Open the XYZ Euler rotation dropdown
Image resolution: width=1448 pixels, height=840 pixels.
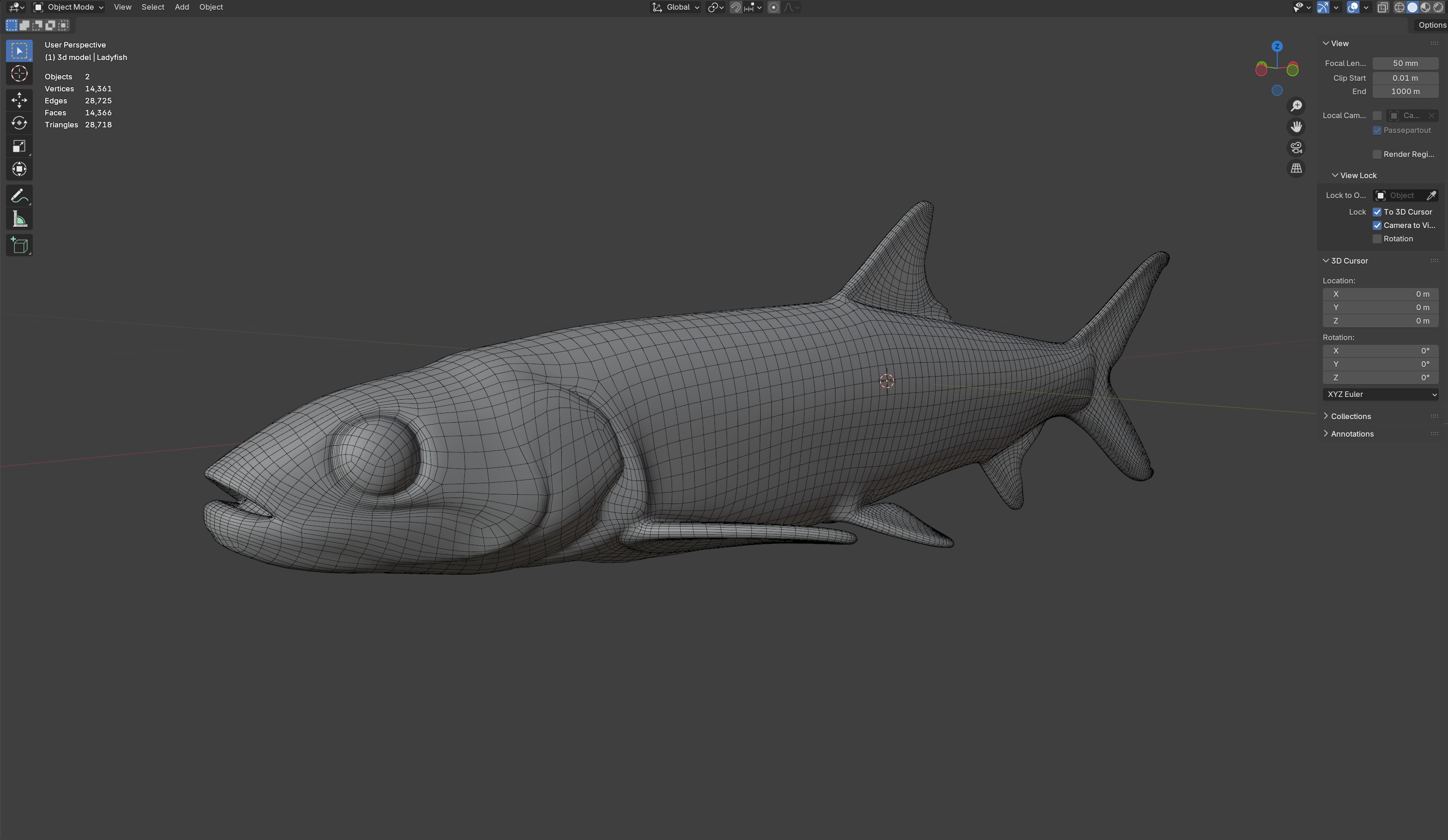[x=1380, y=394]
